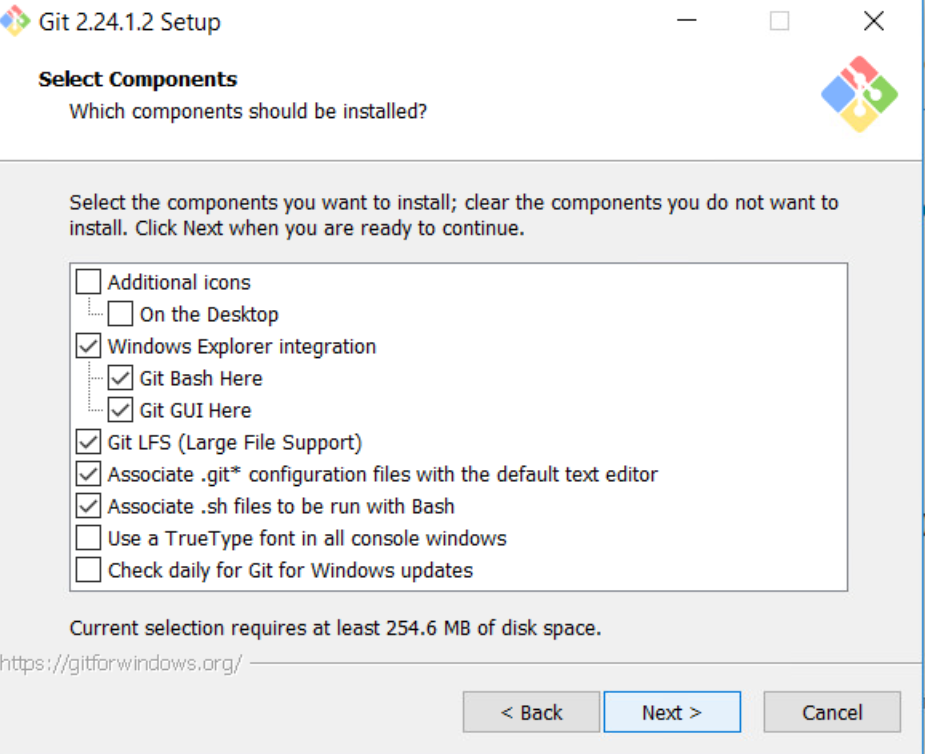The height and width of the screenshot is (754, 925).
Task: Uncheck Git GUI Here
Action: point(121,410)
